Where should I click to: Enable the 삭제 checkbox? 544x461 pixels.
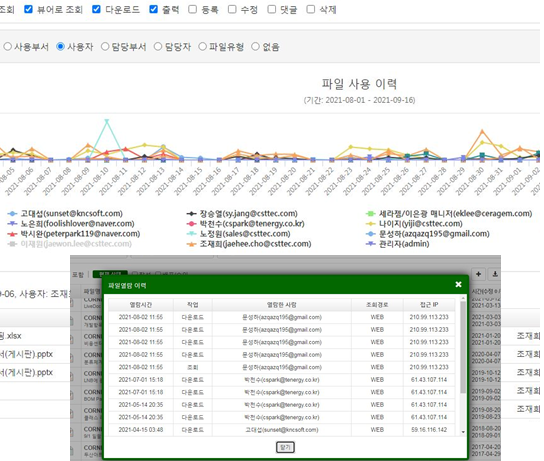[x=311, y=9]
